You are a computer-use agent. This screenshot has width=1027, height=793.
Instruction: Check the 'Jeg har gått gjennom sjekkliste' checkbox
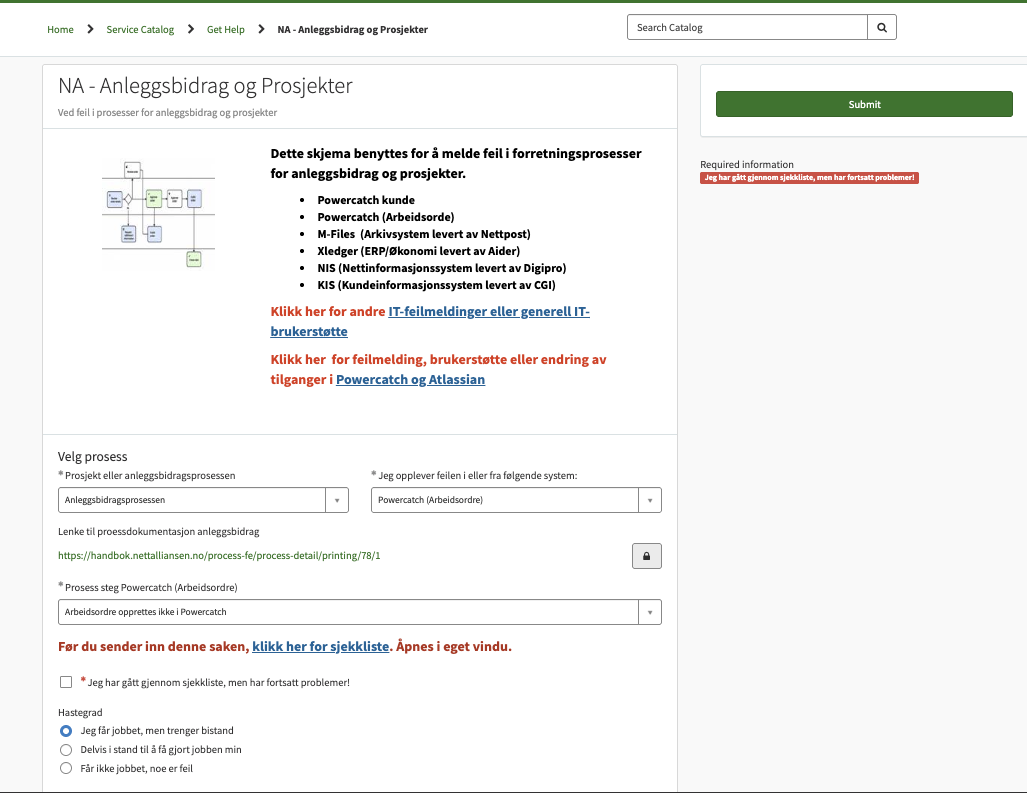click(66, 682)
